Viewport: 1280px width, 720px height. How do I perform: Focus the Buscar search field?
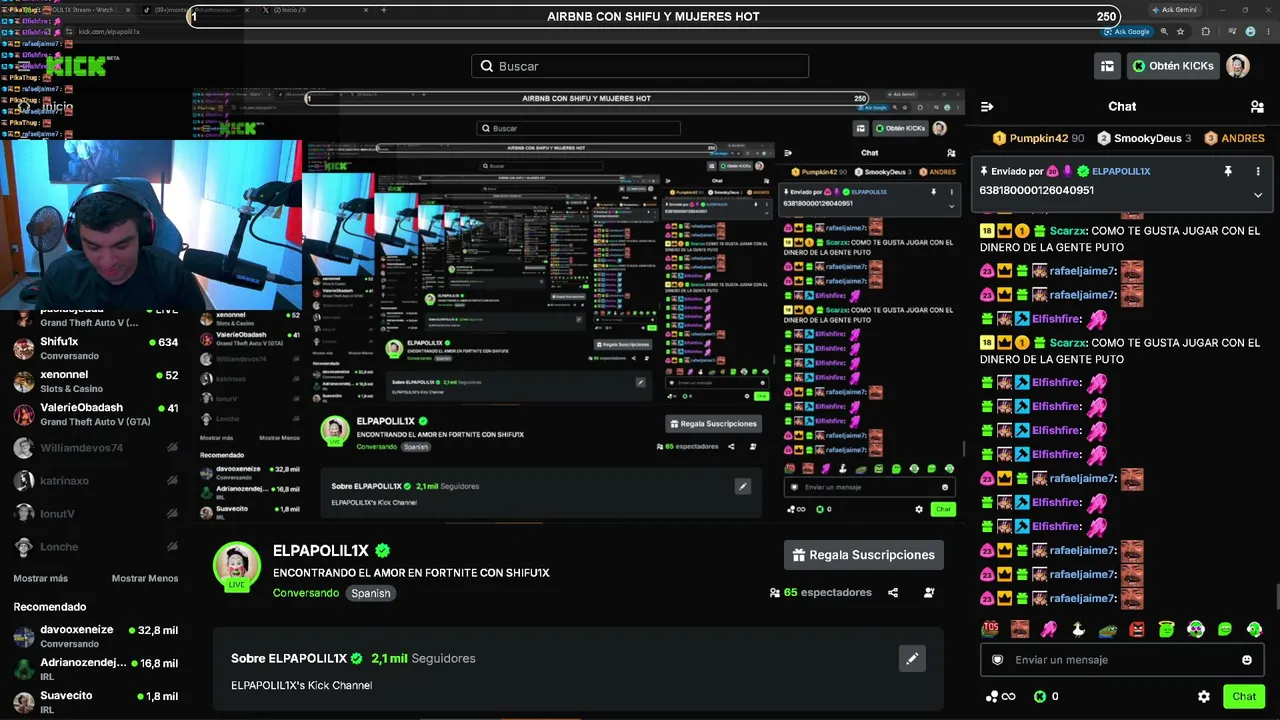point(640,66)
